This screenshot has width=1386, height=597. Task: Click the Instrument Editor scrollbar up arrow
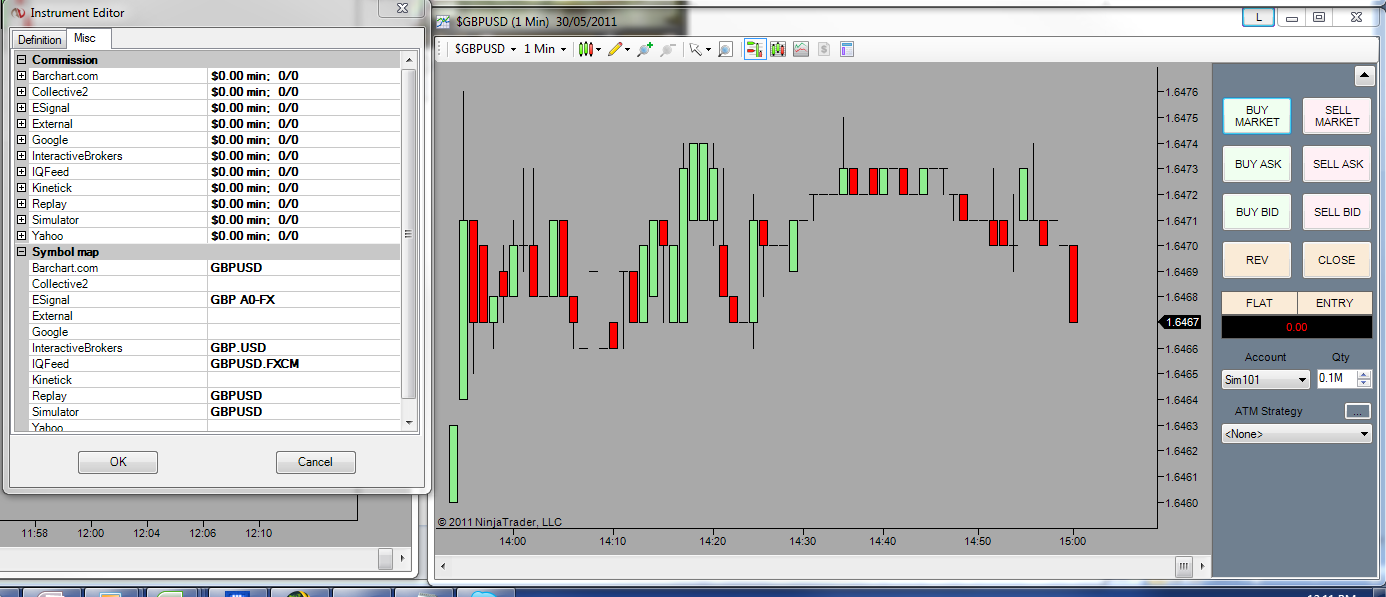click(408, 60)
